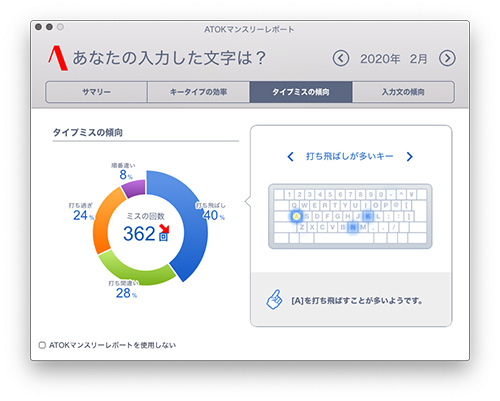Viewport: 500px width, 401px height.
Task: Show previous key category with left chevron
Action: (291, 157)
